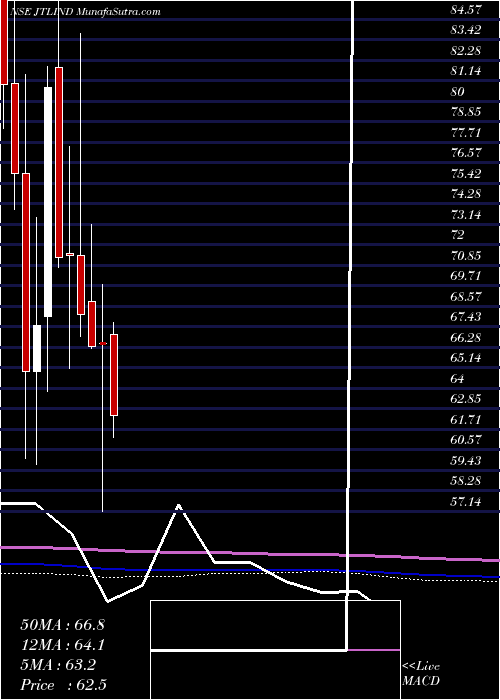This screenshot has width=500, height=700.
Task: Select the 81.14 price axis label
Action: [x=466, y=71]
